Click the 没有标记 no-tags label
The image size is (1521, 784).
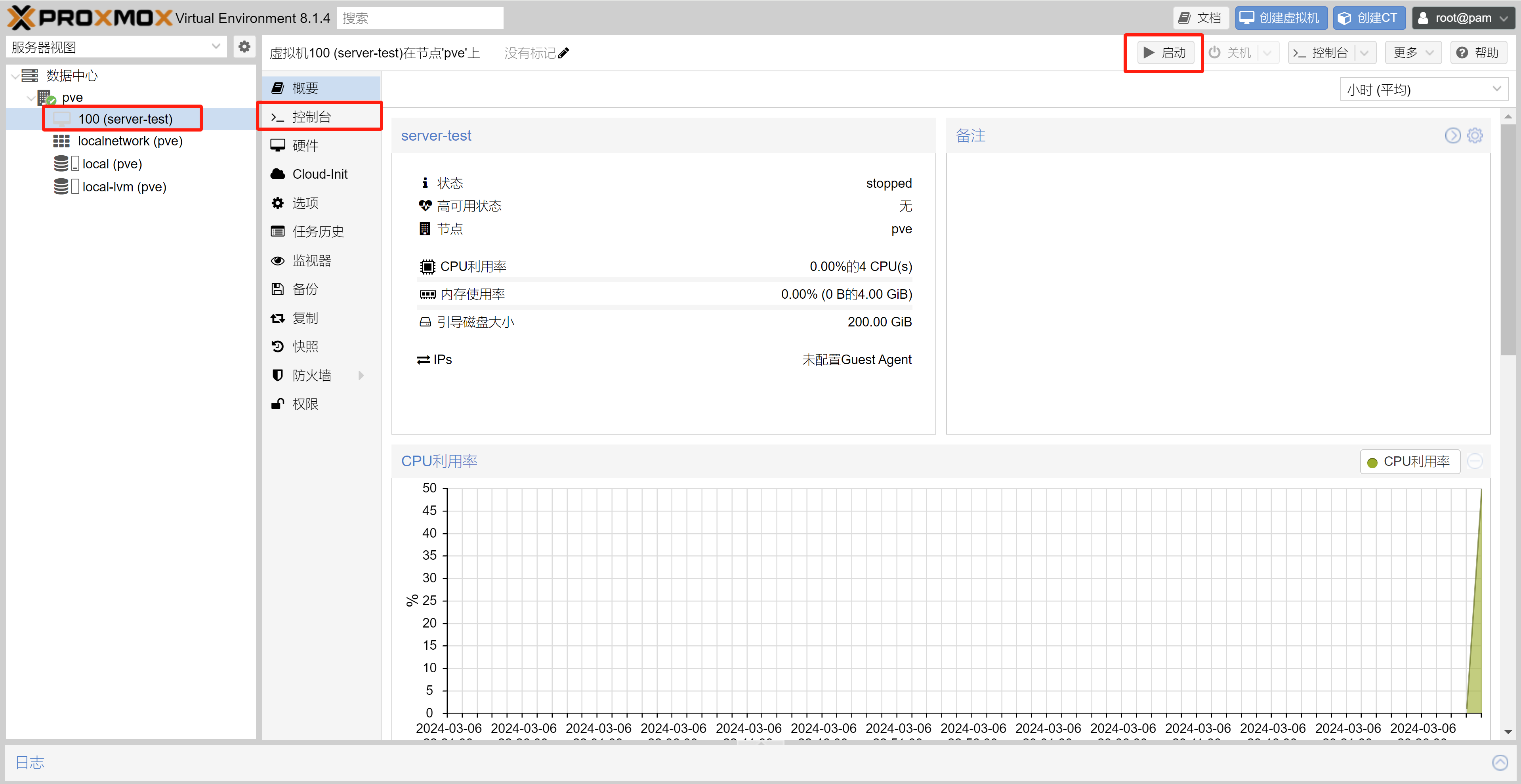pos(530,53)
